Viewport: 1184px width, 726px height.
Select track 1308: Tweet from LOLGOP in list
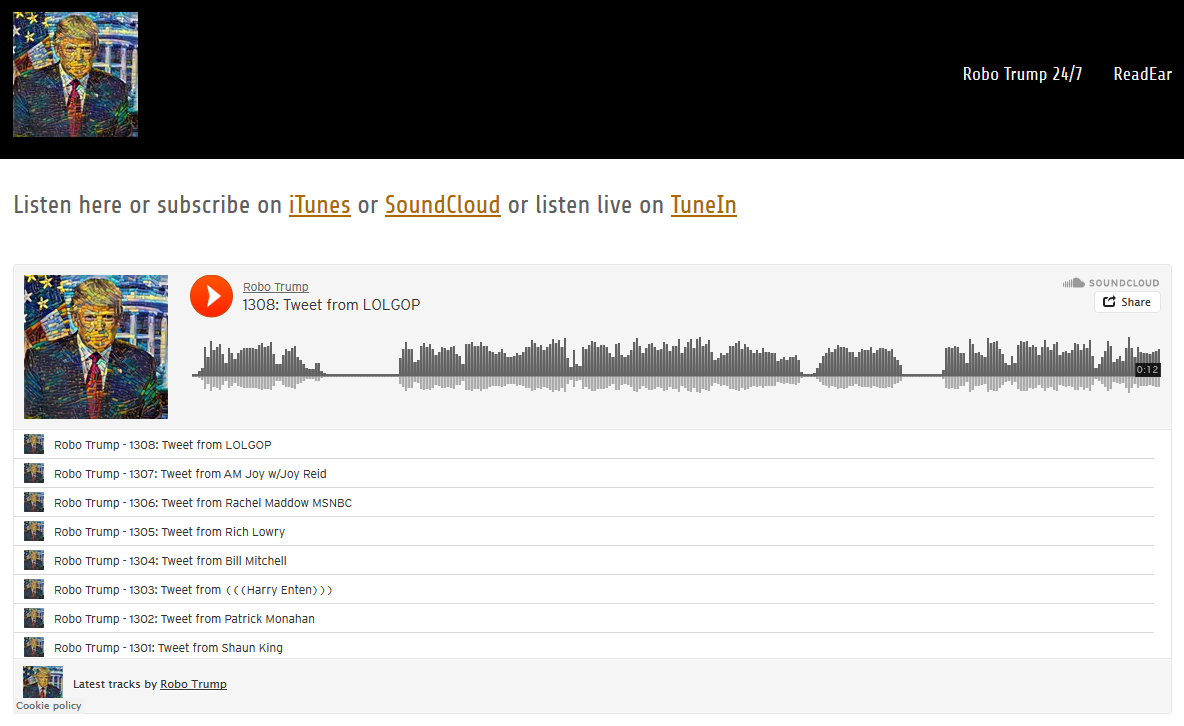pyautogui.click(x=584, y=444)
